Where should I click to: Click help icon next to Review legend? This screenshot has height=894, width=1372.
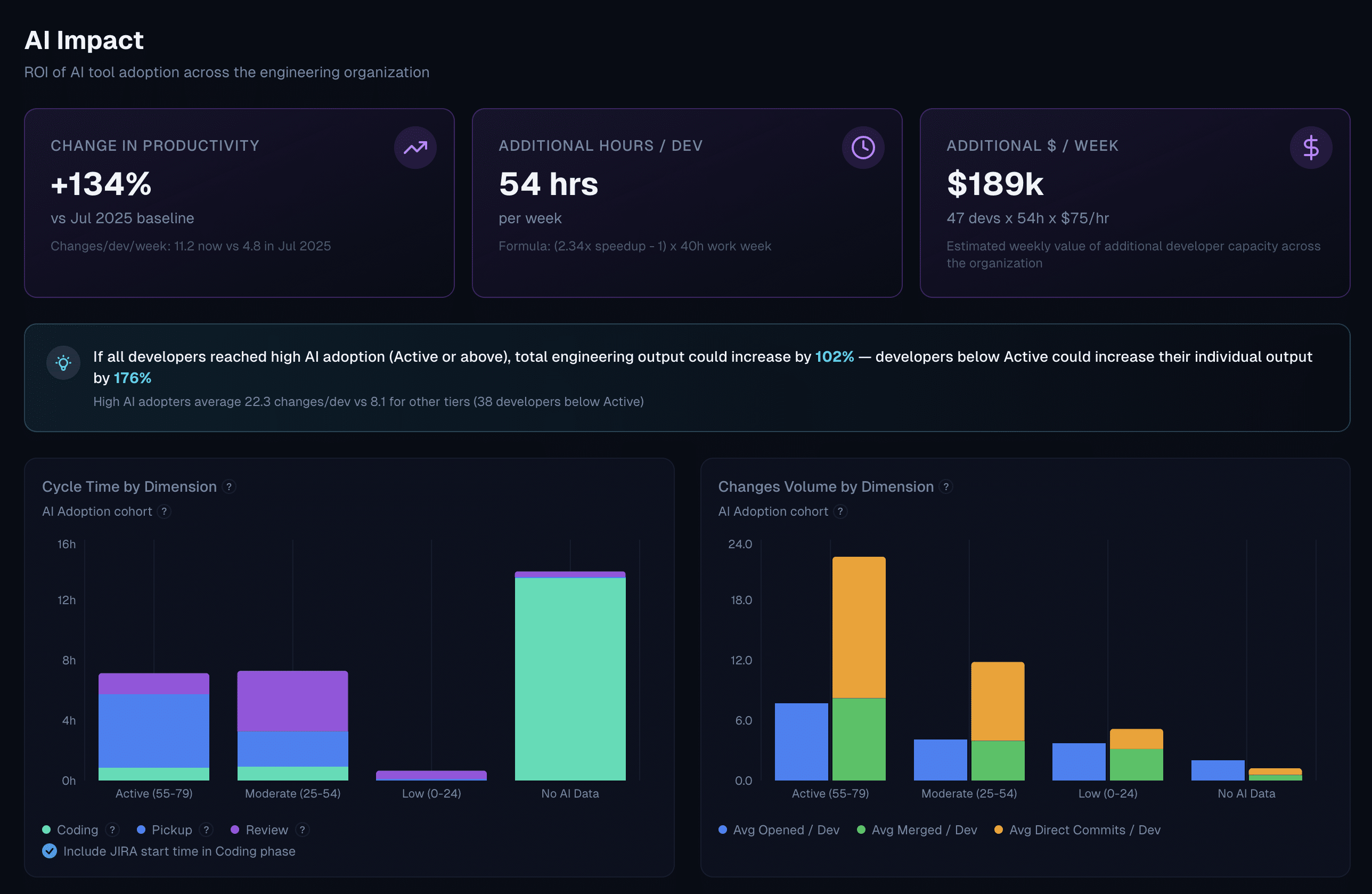coord(302,830)
